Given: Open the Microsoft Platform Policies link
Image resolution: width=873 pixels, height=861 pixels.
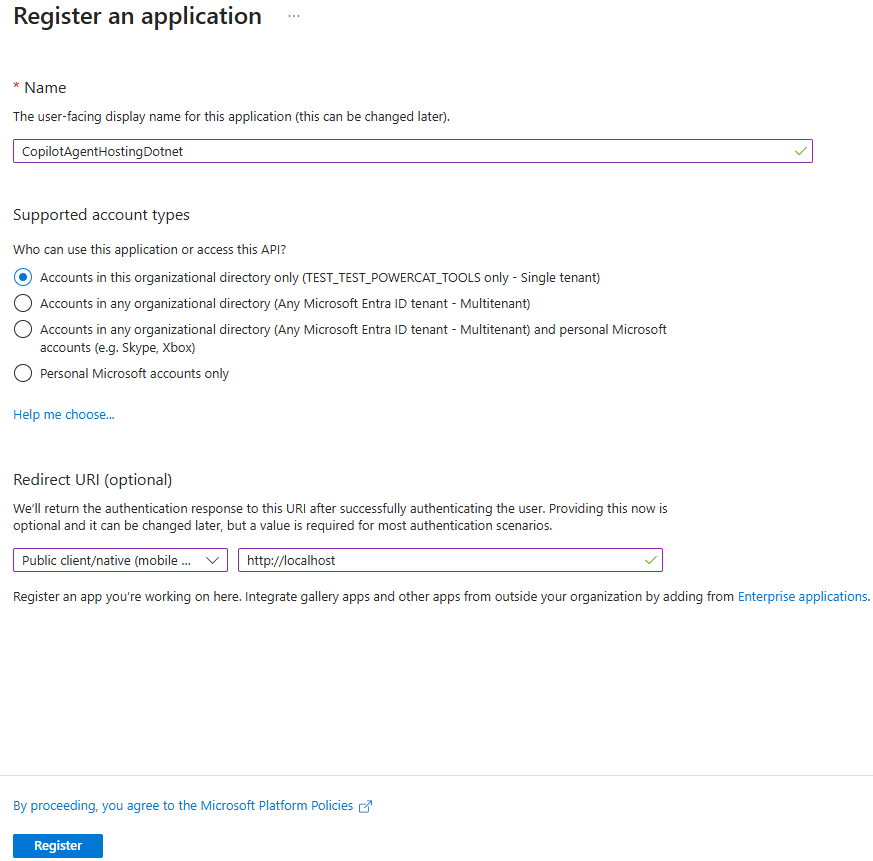Looking at the screenshot, I should coord(183,805).
